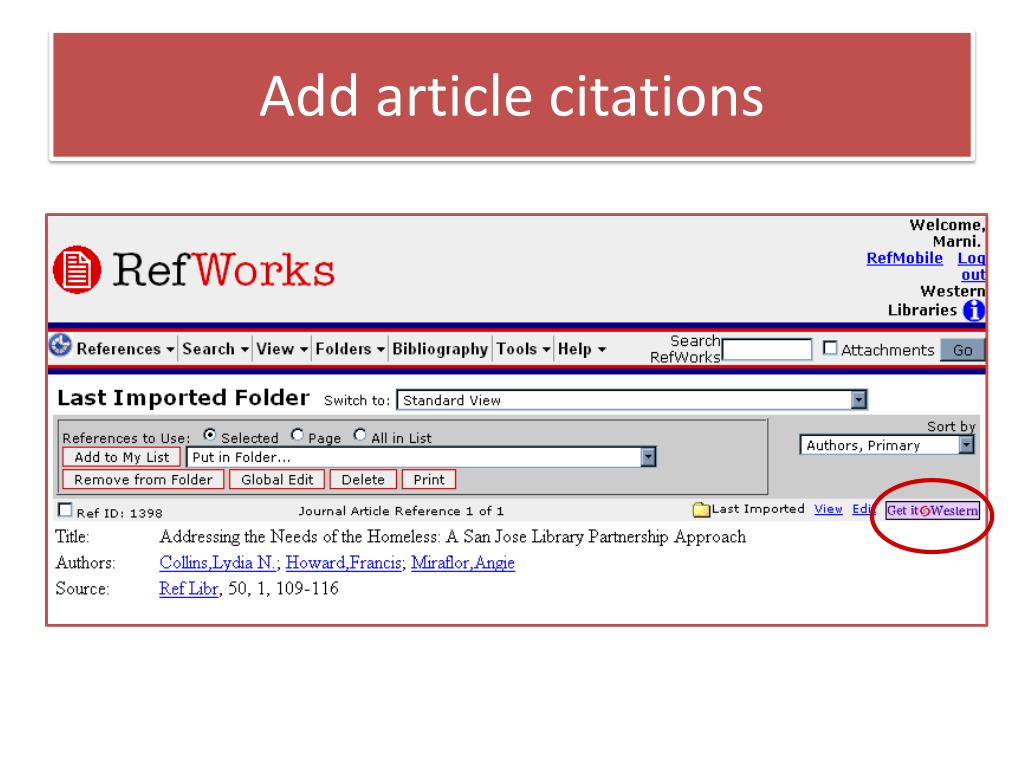Open the Bibliography menu
The width and height of the screenshot is (1024, 768).
(x=440, y=349)
